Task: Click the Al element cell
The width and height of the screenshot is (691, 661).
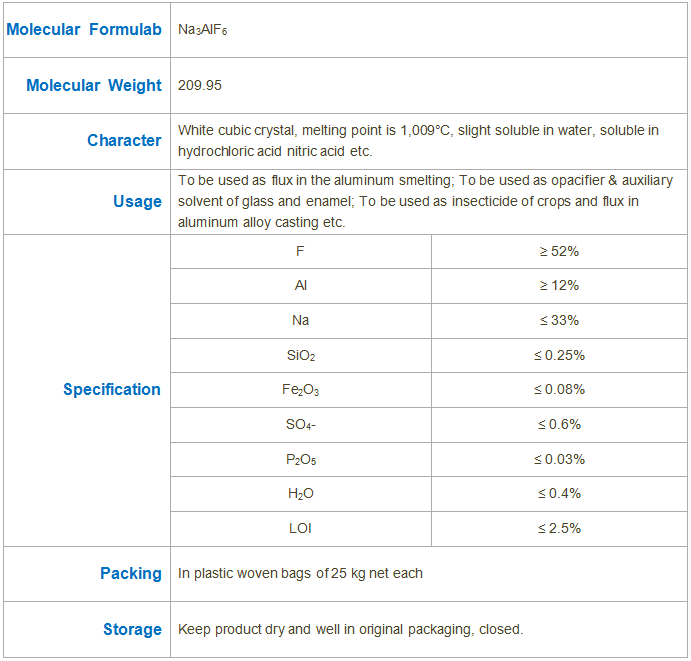Action: coord(301,286)
